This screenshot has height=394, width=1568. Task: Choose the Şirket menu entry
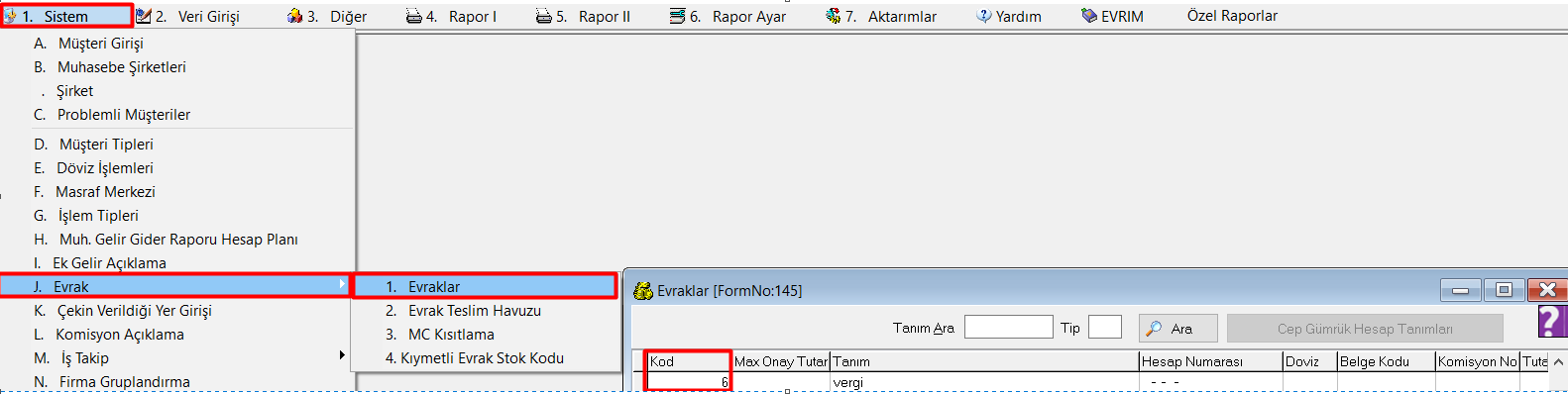click(x=178, y=91)
